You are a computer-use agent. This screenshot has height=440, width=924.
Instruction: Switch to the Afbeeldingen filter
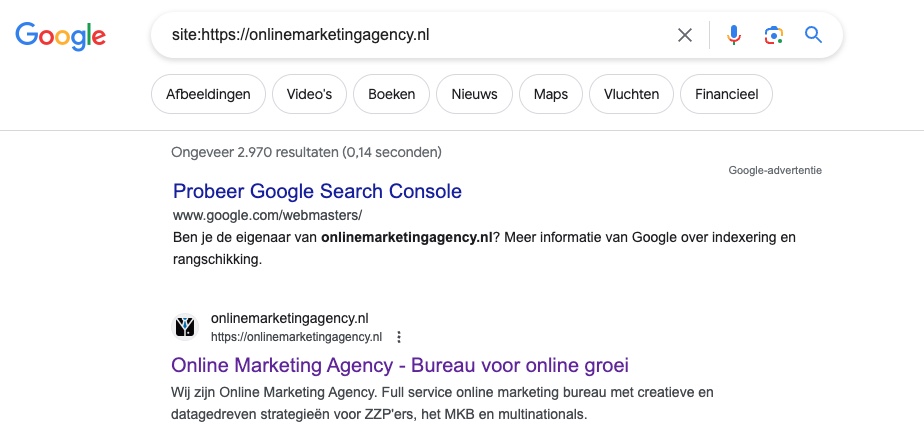pyautogui.click(x=208, y=95)
